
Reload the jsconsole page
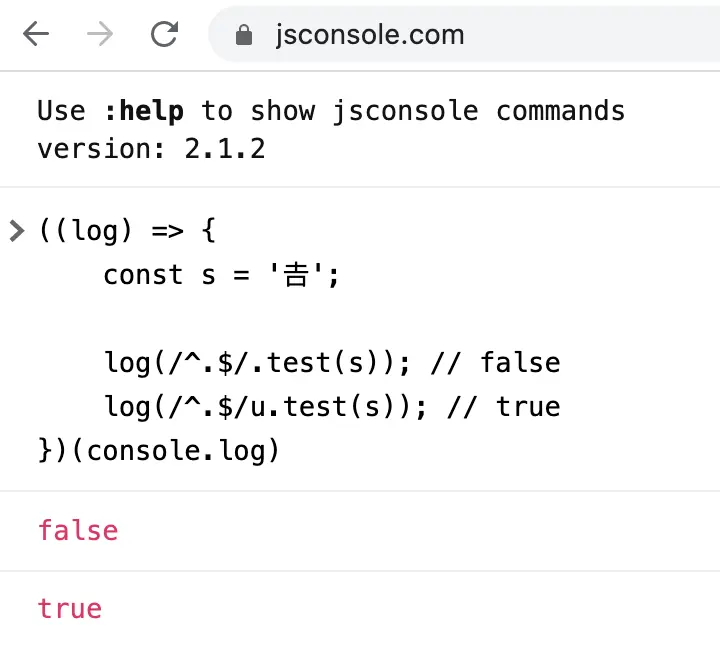click(164, 34)
